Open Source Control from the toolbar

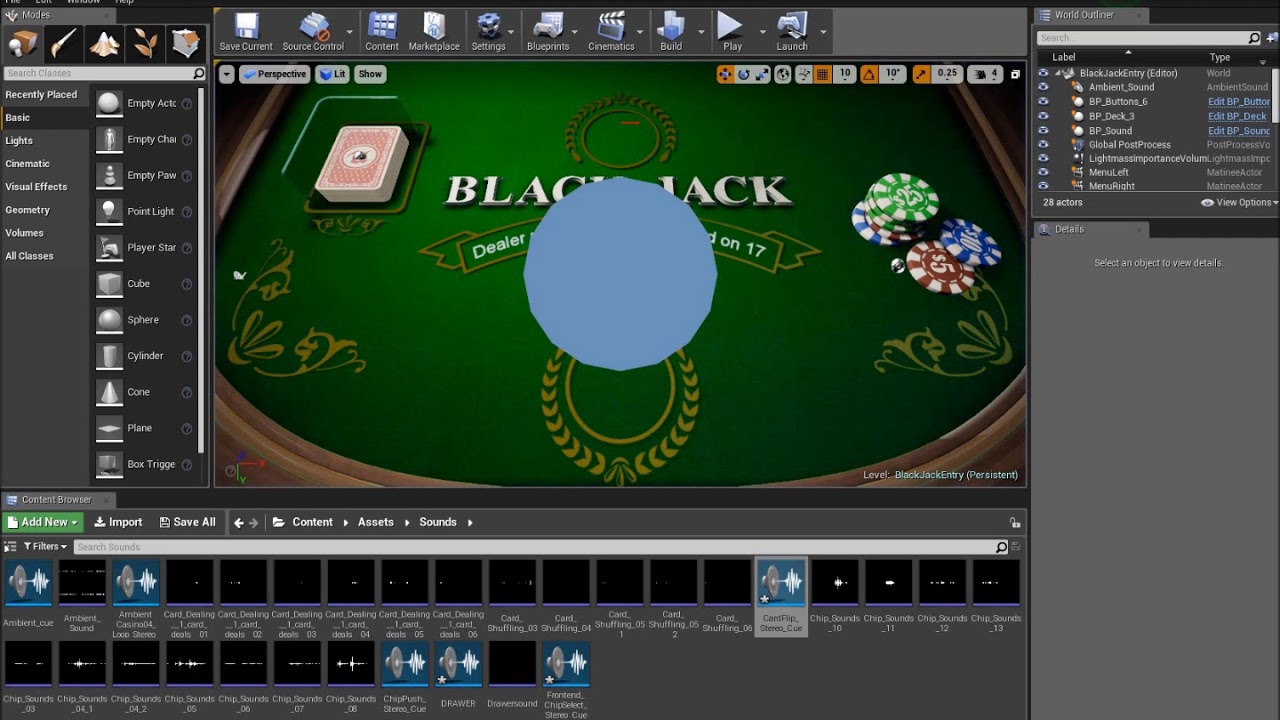pyautogui.click(x=313, y=32)
